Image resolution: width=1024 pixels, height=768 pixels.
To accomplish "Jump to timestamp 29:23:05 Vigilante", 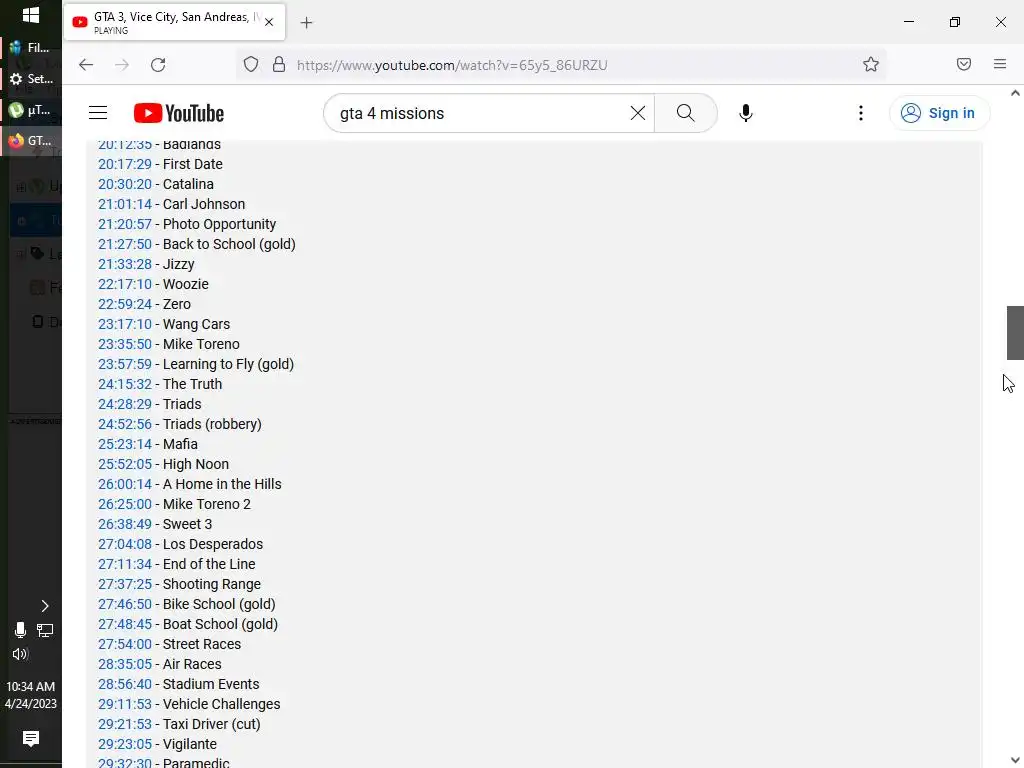I will (125, 744).
